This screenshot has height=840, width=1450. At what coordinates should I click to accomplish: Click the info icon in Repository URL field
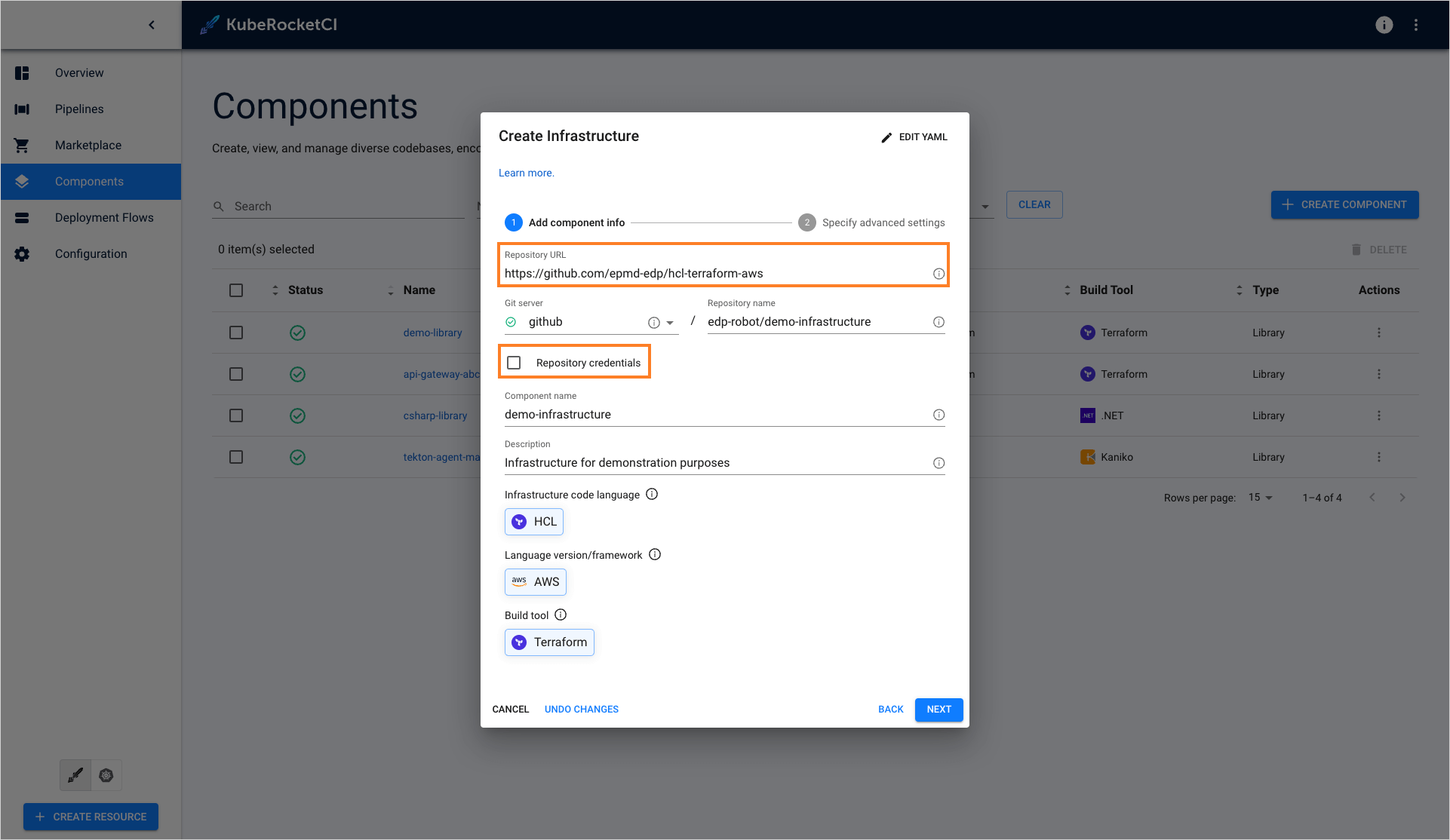click(x=939, y=274)
